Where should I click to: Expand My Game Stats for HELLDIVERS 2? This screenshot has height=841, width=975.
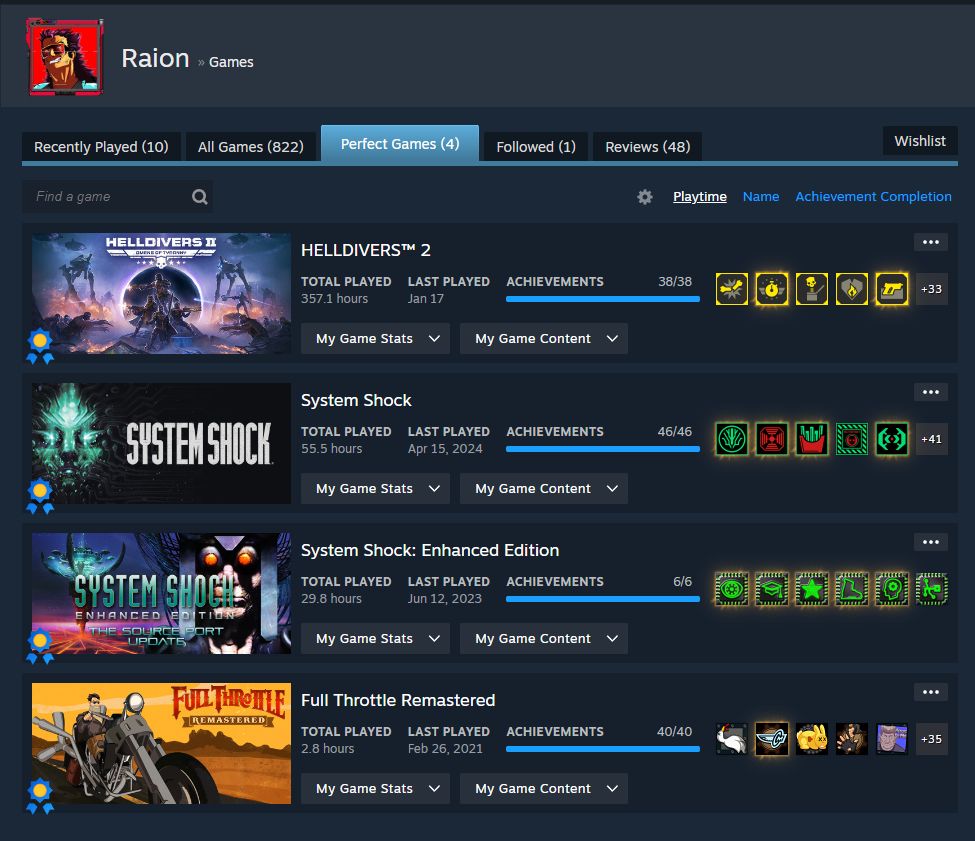(375, 339)
